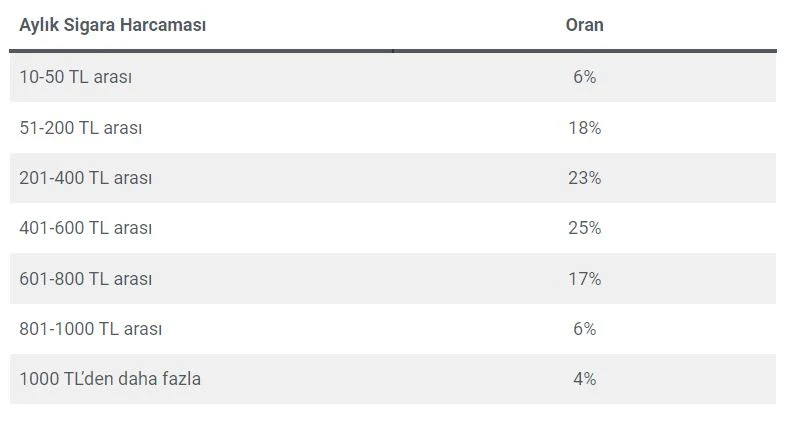Click the 25% ratio value

pyautogui.click(x=585, y=228)
